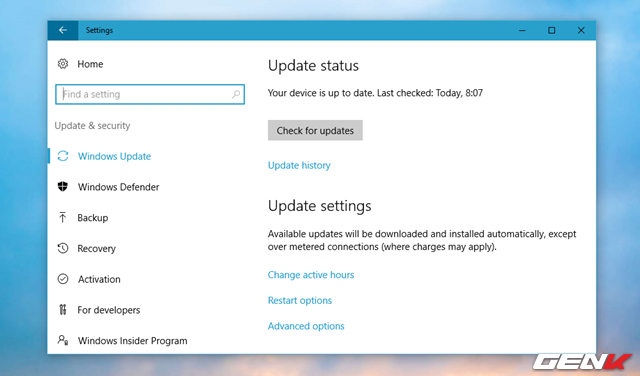Screen dimensions: 640x376
Task: Click the Windows Defender shield icon
Action: pos(63,187)
